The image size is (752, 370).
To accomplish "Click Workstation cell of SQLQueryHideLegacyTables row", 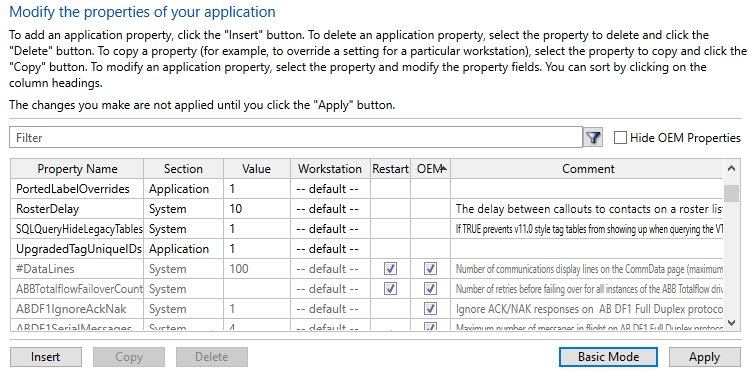I will [x=330, y=229].
